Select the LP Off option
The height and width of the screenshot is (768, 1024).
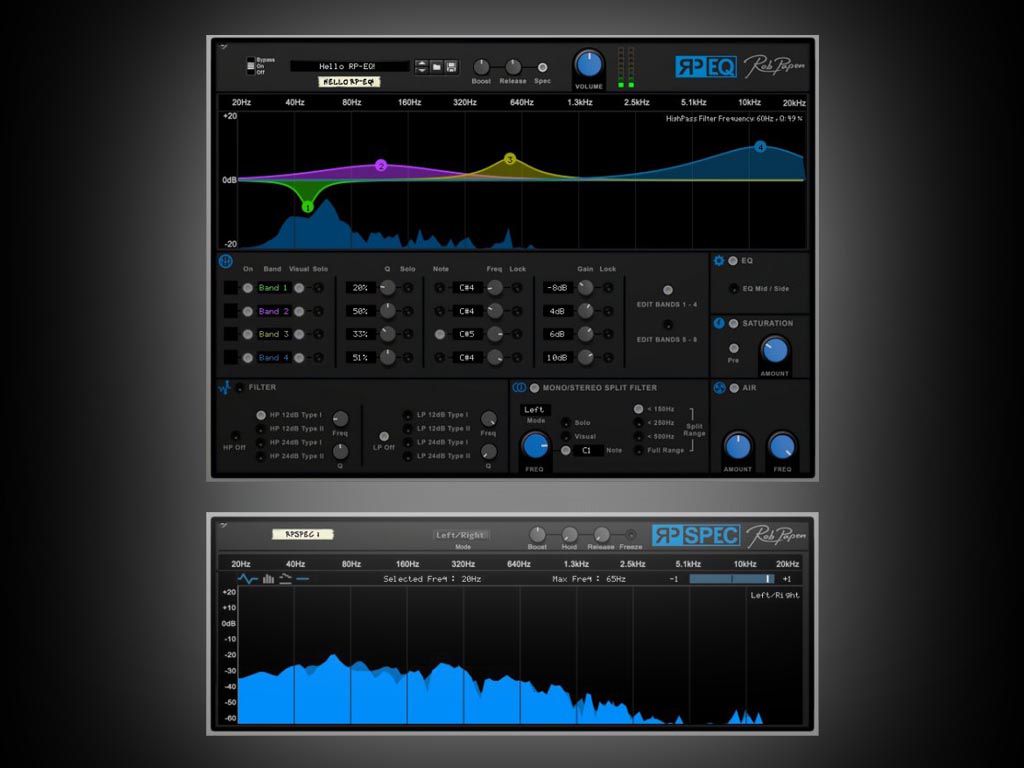384,436
